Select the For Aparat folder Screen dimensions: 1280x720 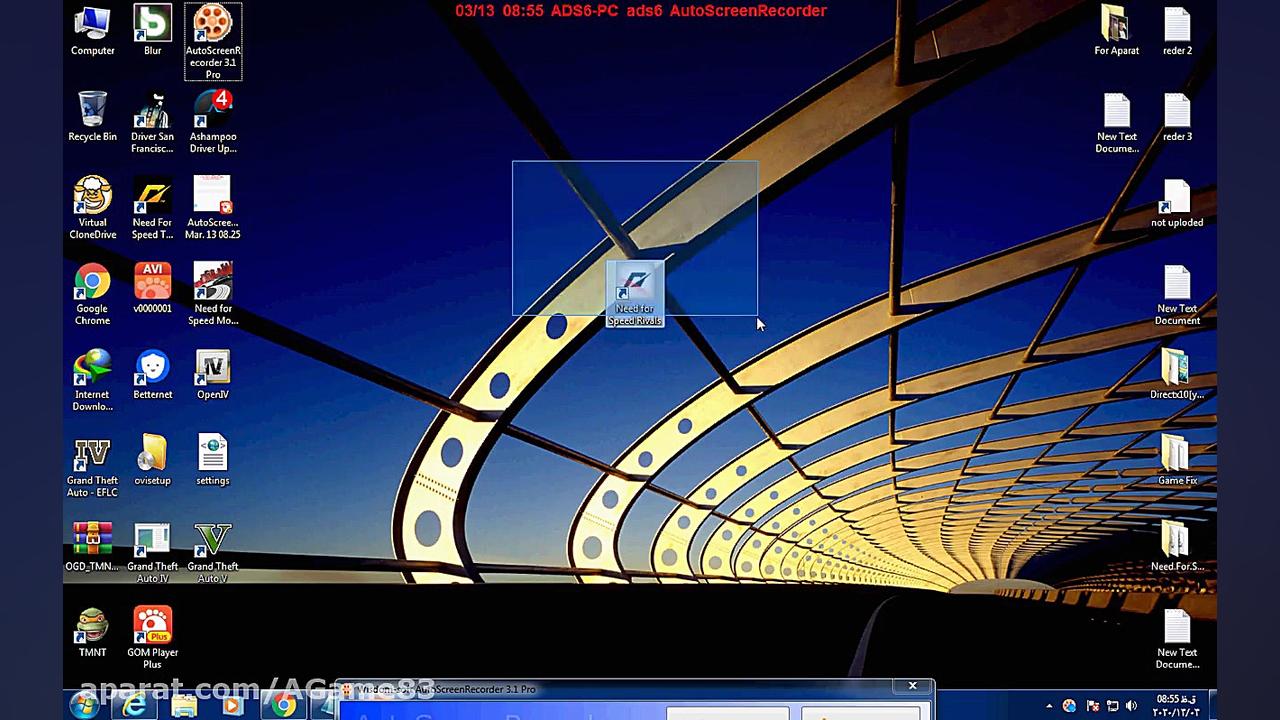point(1116,31)
